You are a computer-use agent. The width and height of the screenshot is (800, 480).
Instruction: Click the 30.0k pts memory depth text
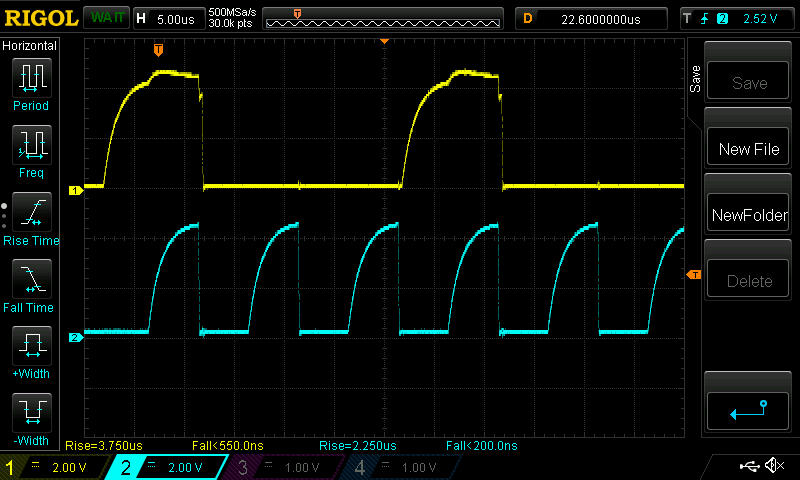pos(230,23)
